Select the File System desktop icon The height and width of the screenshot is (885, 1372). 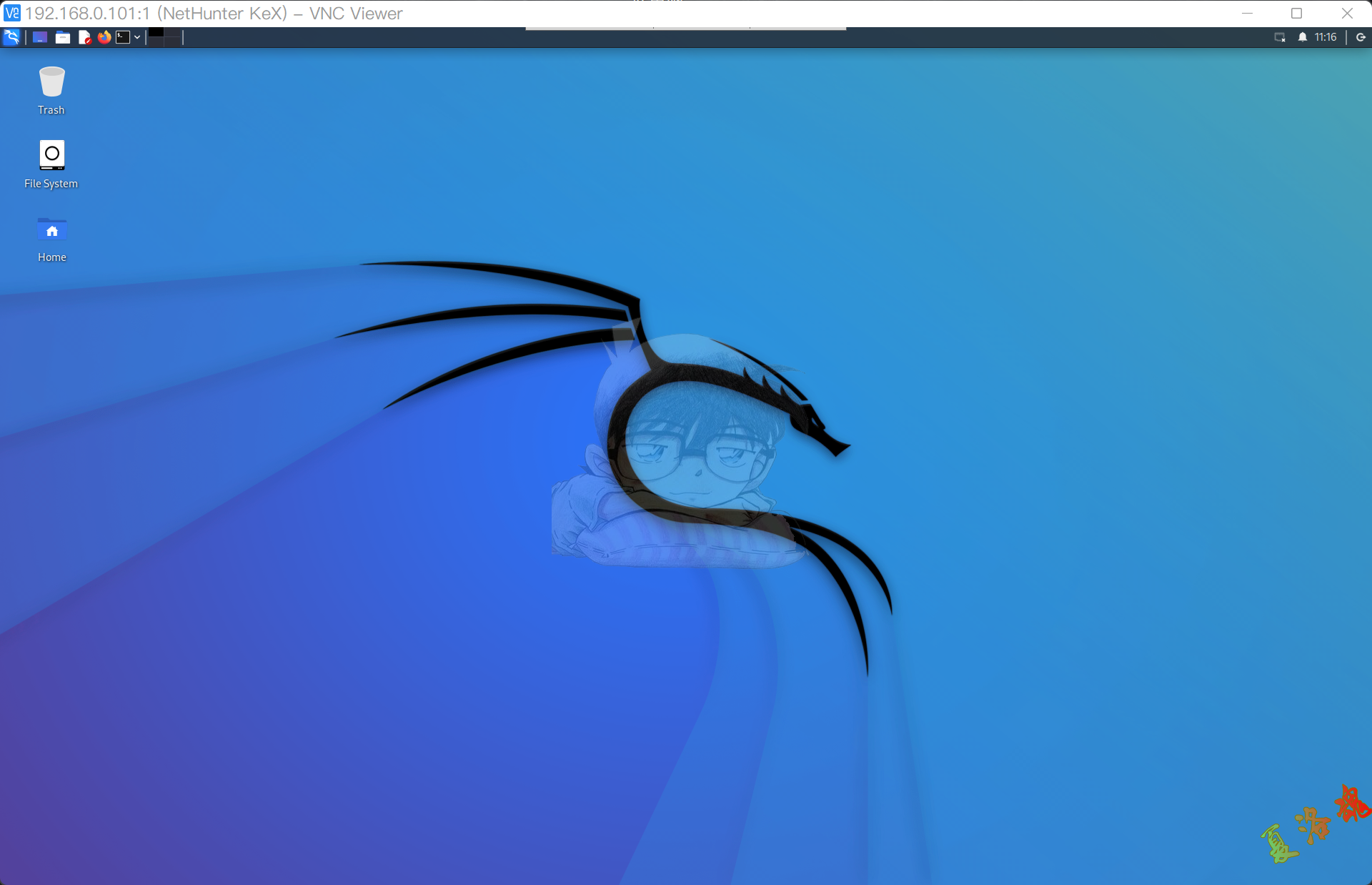point(51,155)
